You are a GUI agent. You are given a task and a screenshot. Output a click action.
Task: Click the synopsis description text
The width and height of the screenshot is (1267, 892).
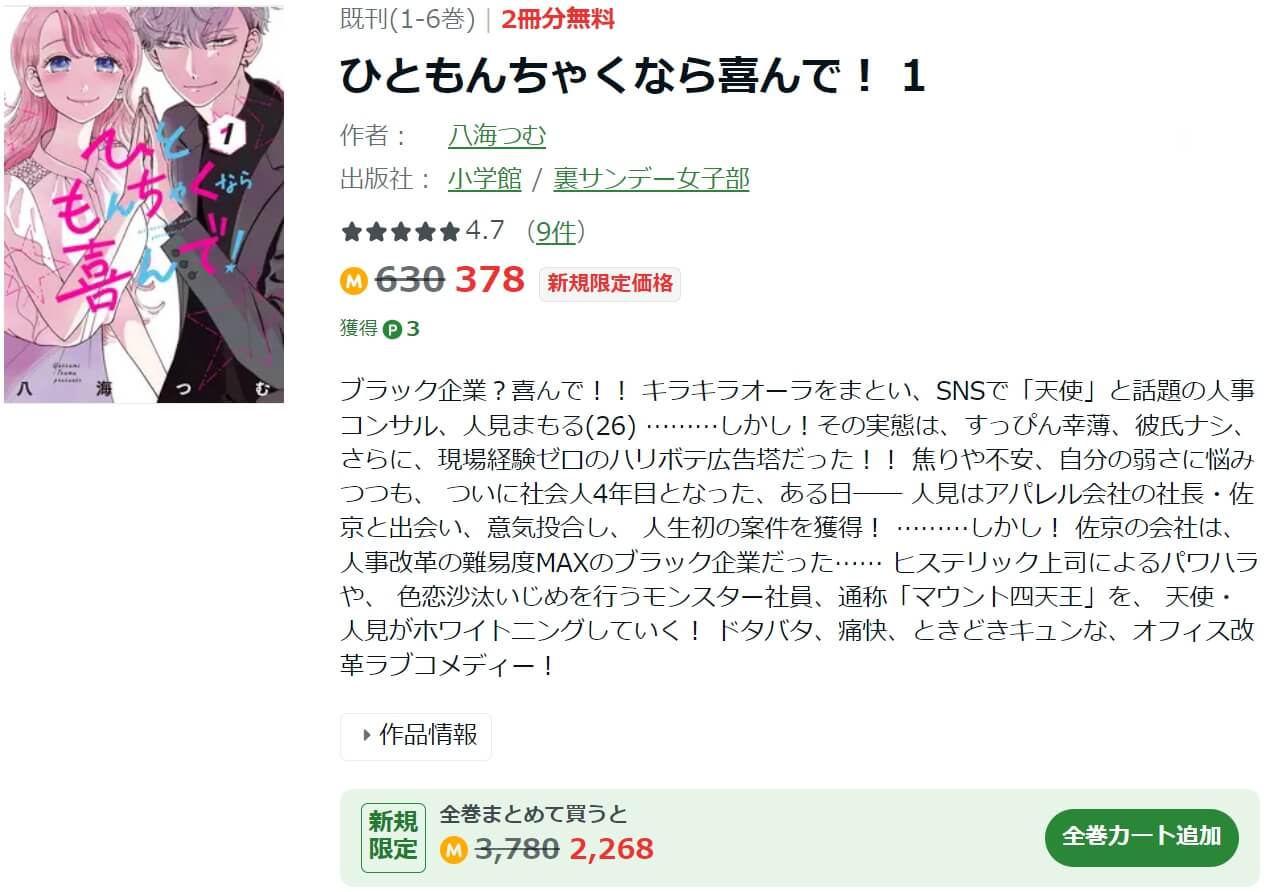click(x=798, y=528)
